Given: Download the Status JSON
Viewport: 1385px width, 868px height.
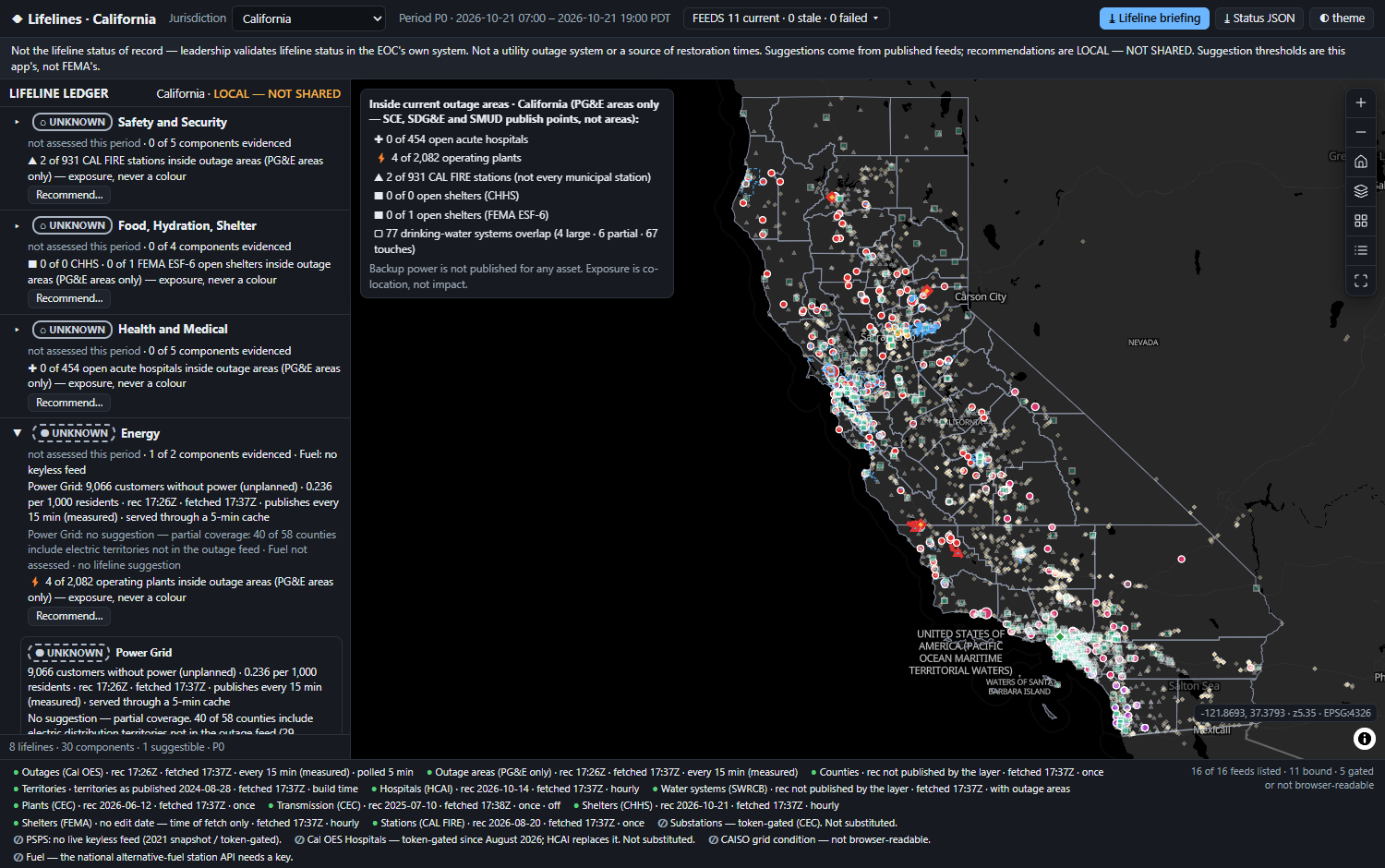Looking at the screenshot, I should (1259, 18).
